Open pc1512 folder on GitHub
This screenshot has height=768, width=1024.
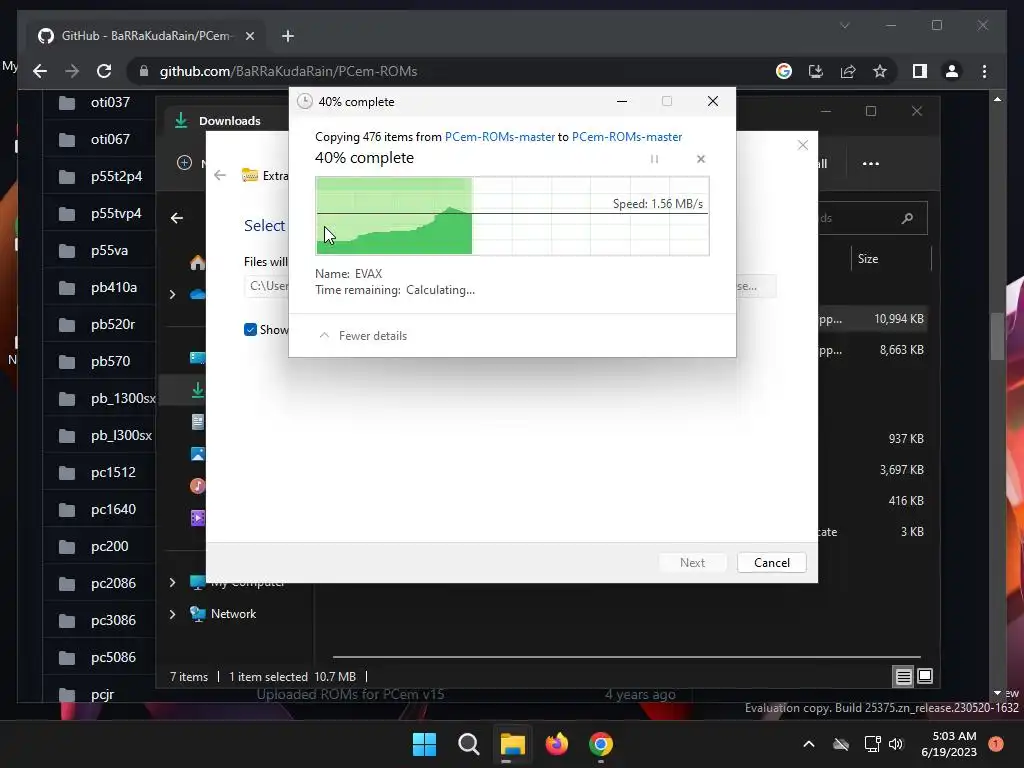[x=113, y=472]
